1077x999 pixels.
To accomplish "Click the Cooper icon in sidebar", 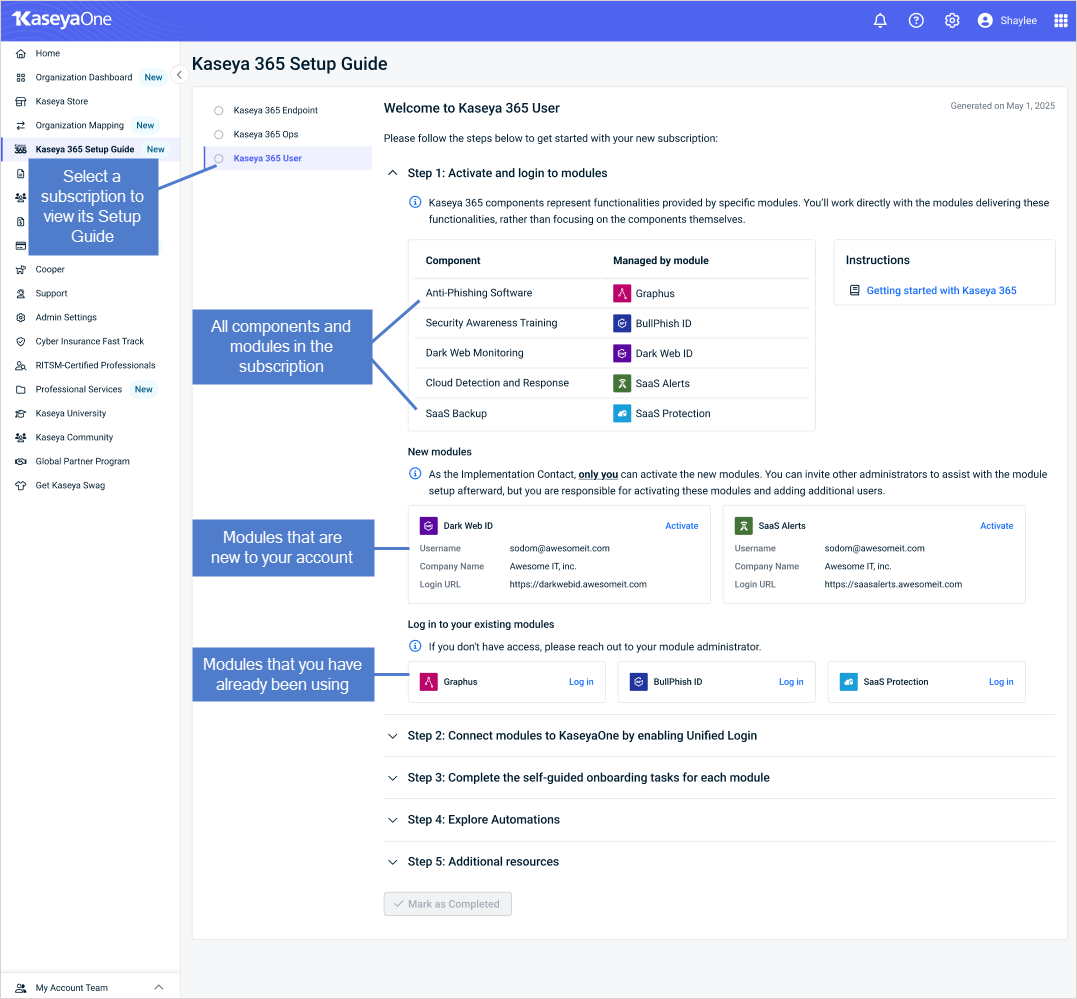I will point(21,269).
